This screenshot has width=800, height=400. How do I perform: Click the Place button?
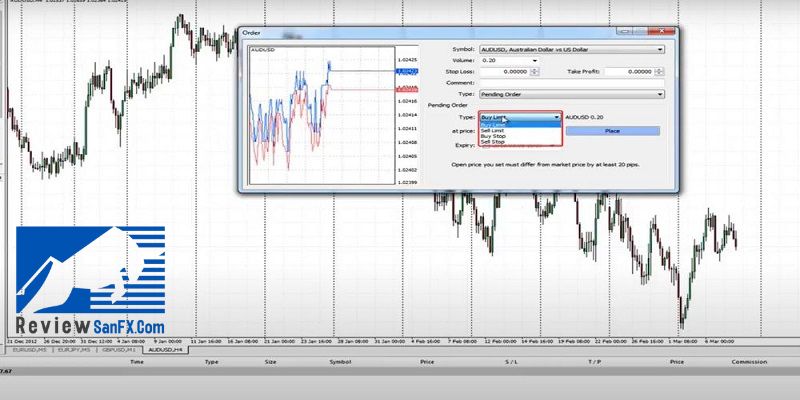612,131
